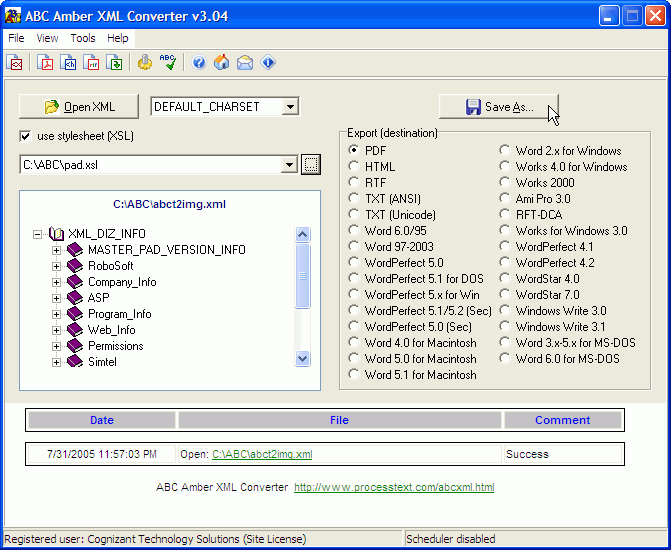
Task: Open the File menu
Action: pos(16,38)
